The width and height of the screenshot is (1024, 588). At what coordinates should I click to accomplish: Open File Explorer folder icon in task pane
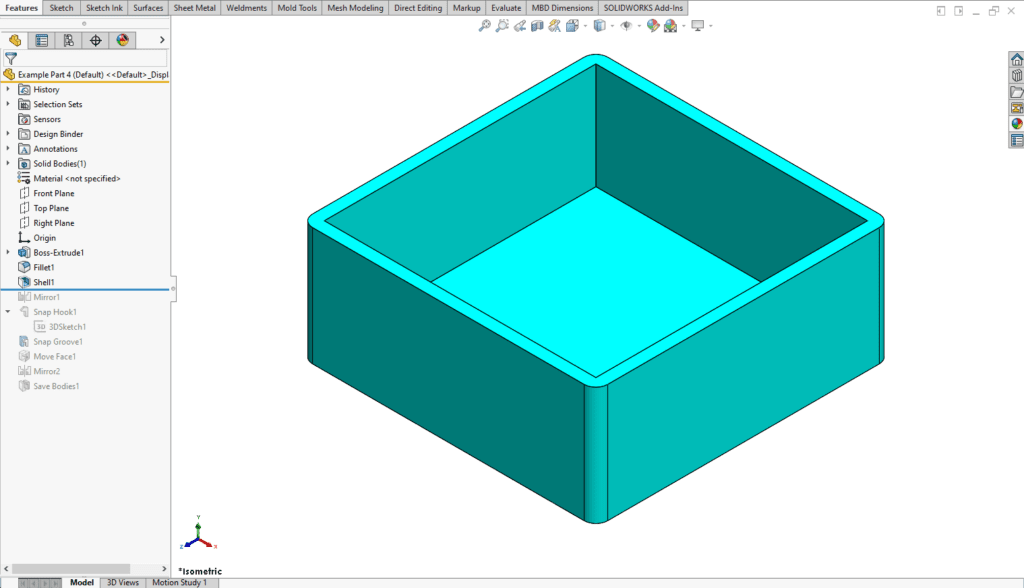point(1016,92)
